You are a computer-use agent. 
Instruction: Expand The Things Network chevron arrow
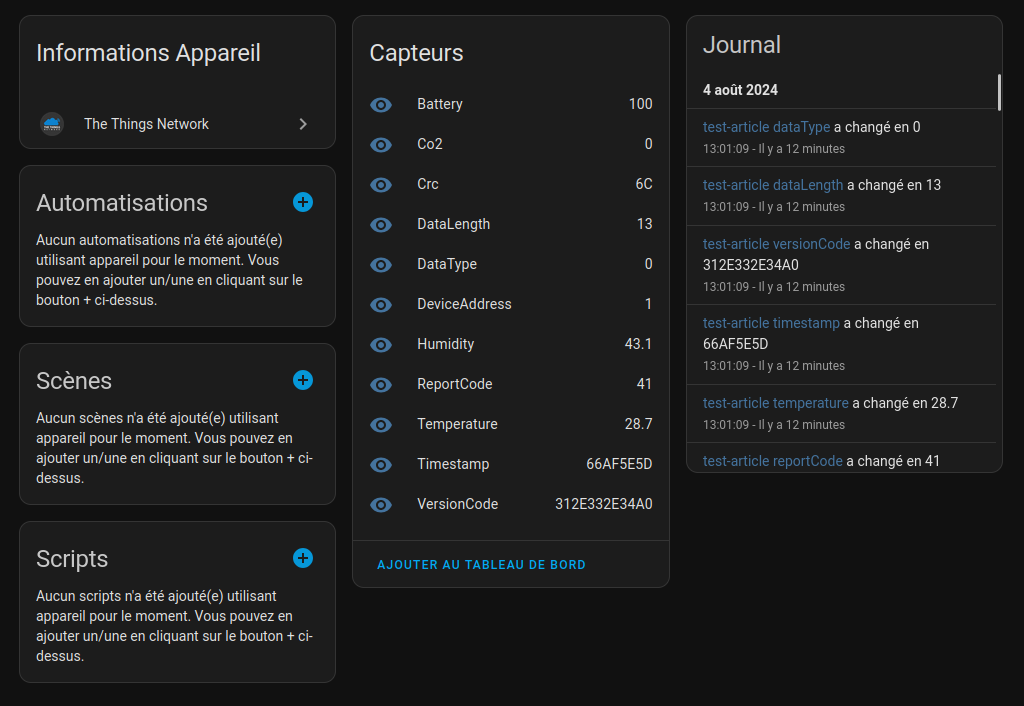[x=303, y=124]
